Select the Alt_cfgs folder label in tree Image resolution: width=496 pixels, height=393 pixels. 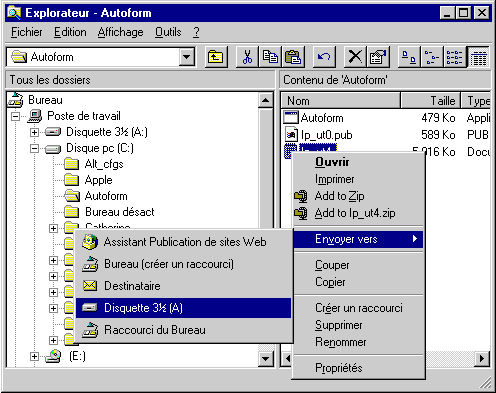(104, 164)
